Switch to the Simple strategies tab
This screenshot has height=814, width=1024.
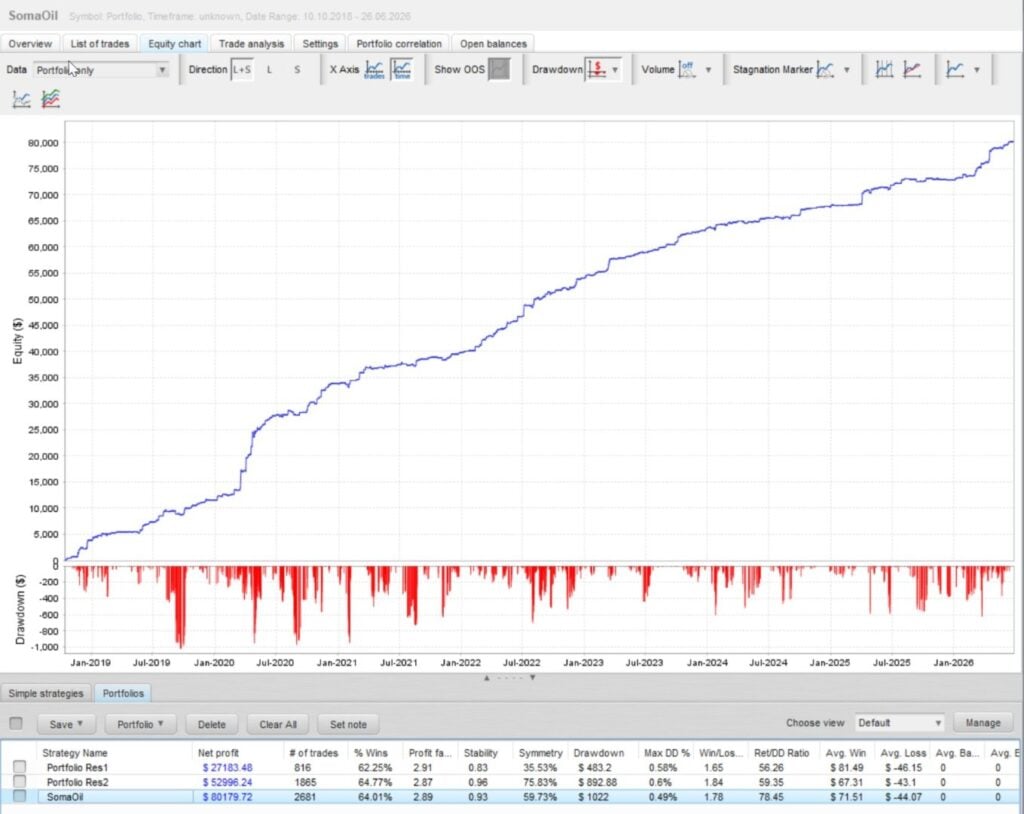point(46,693)
